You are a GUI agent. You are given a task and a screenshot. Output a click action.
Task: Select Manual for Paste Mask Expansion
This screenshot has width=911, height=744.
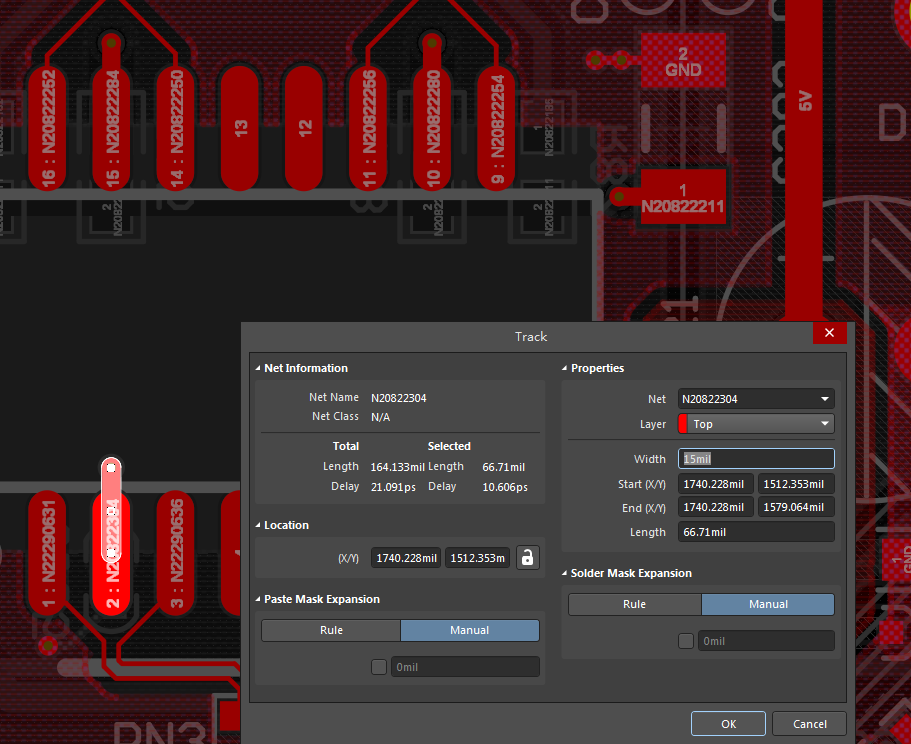[x=469, y=630]
